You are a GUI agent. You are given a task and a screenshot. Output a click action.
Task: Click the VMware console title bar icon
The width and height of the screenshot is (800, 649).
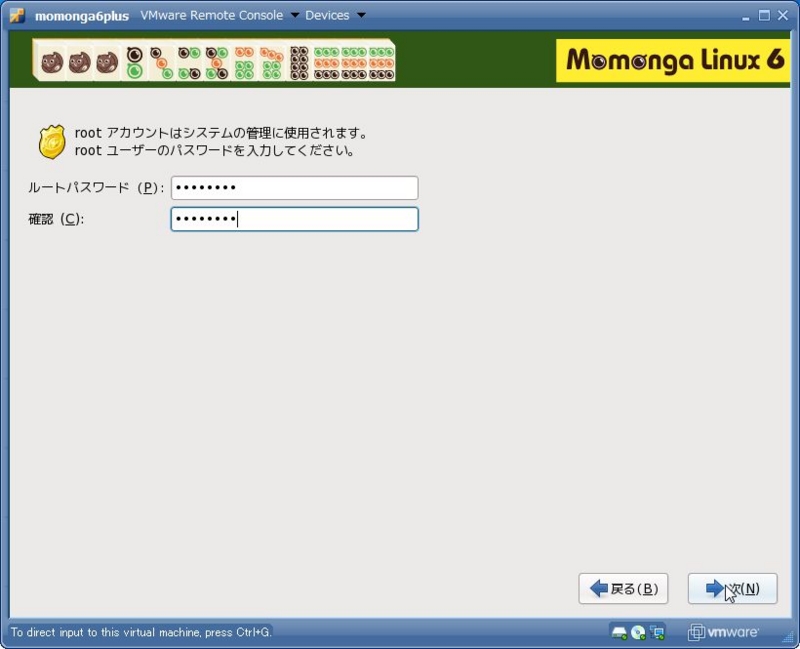click(x=17, y=15)
